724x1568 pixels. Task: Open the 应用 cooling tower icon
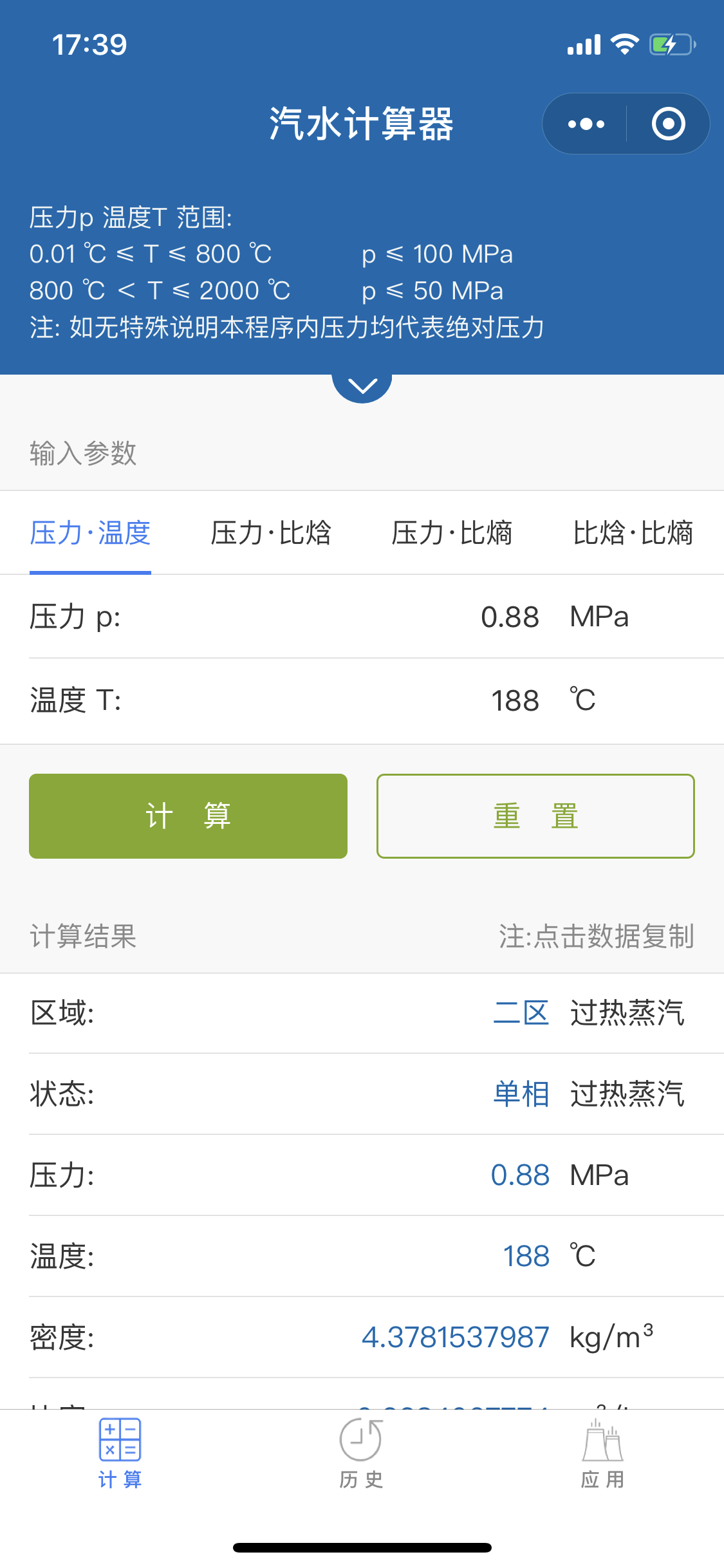point(603,1439)
